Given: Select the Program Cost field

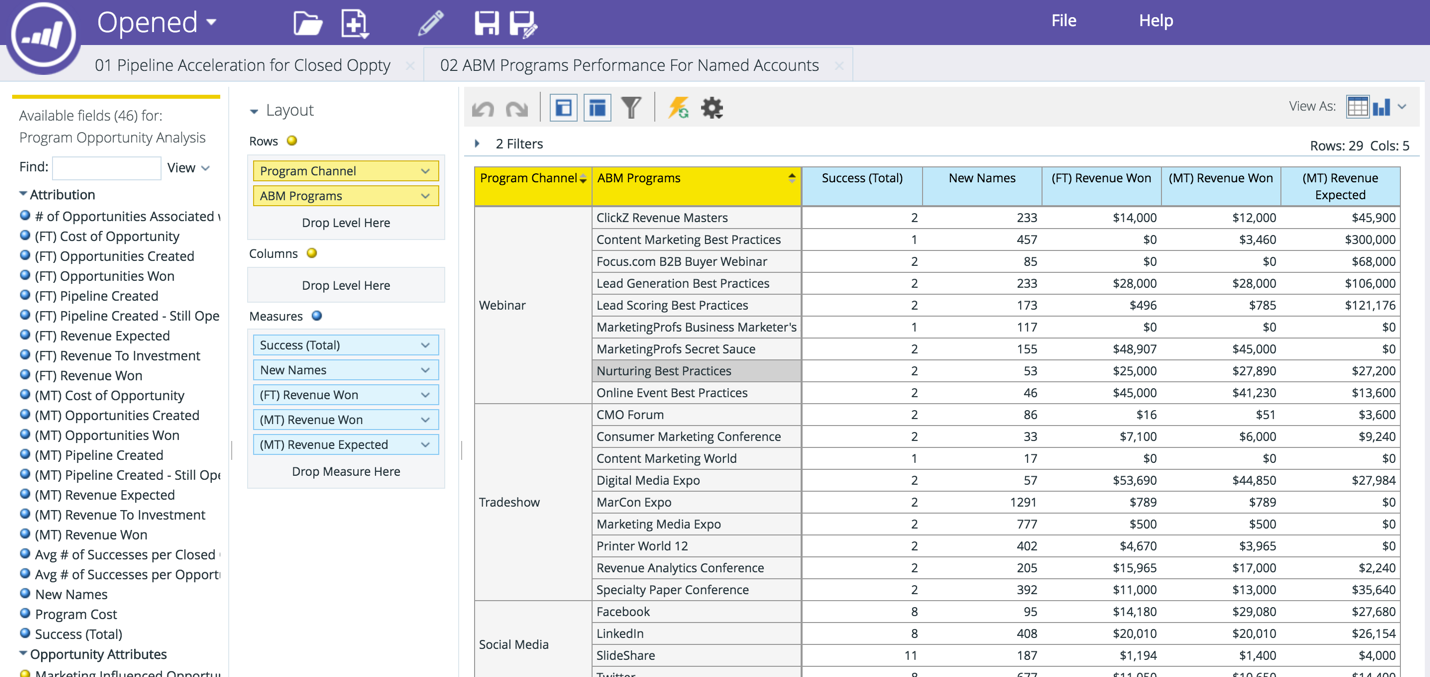Looking at the screenshot, I should click(76, 614).
